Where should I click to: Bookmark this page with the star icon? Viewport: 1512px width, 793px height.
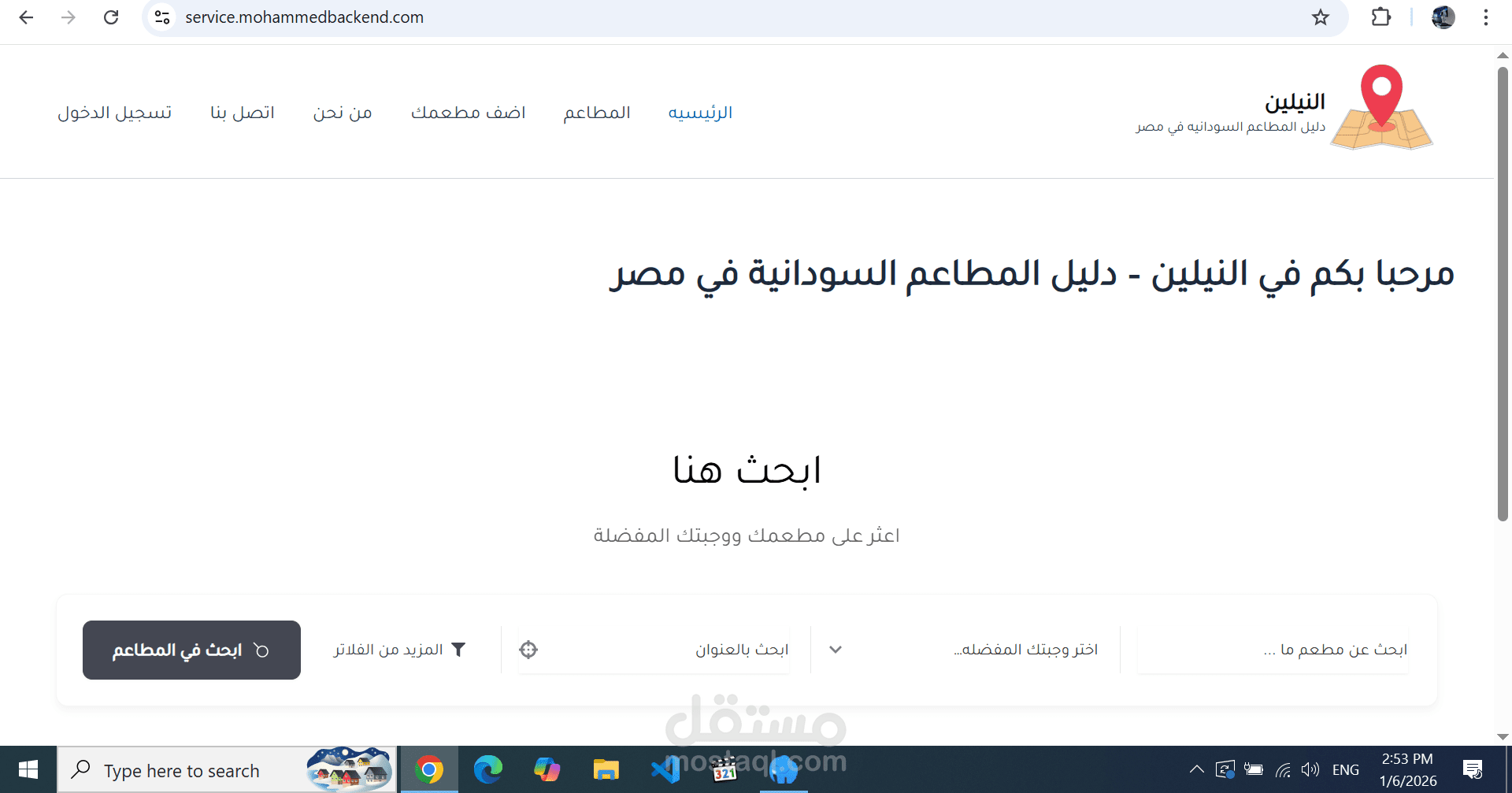1321,17
